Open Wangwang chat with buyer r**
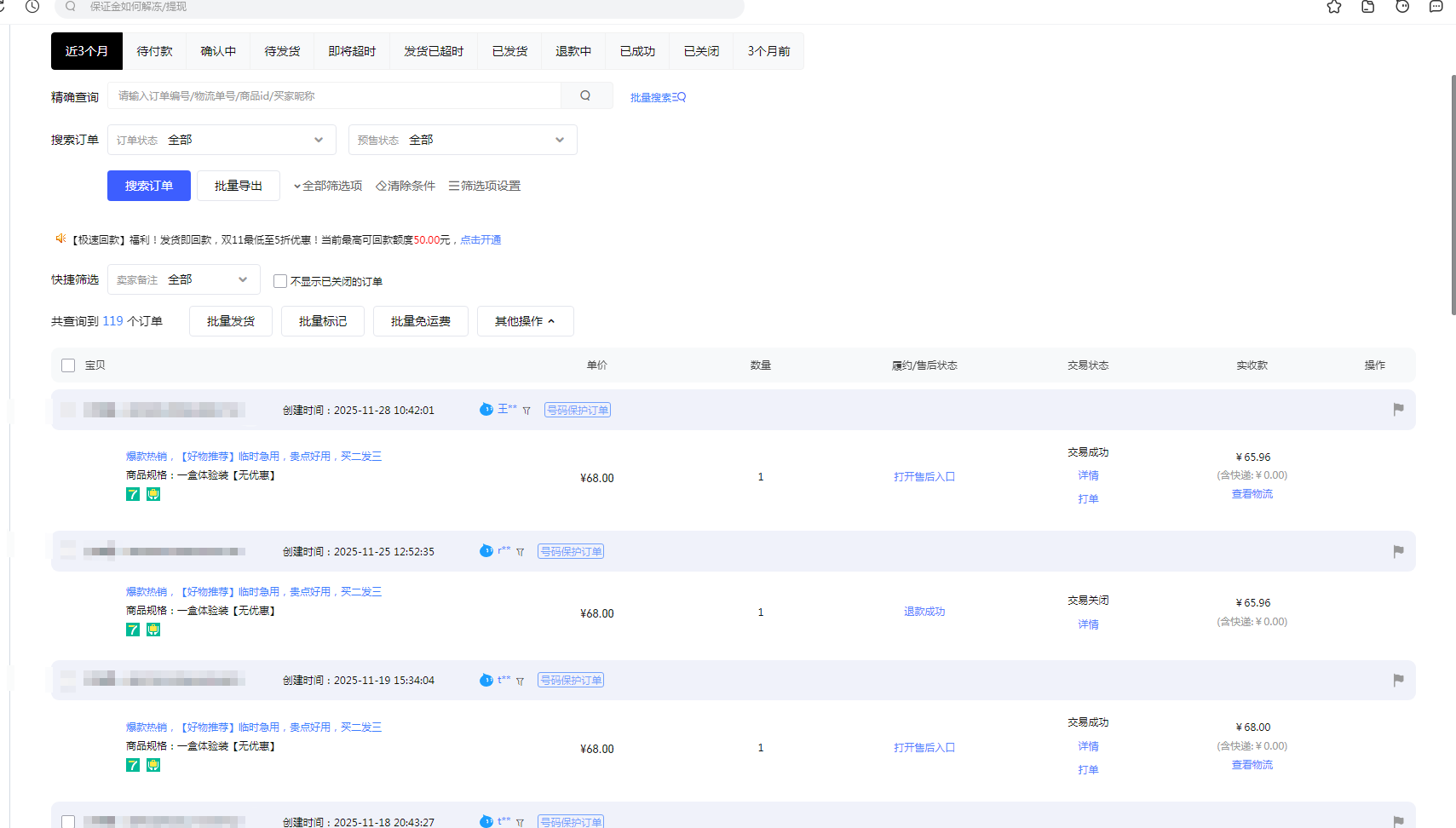Viewport: 1456px width, 828px height. click(486, 551)
